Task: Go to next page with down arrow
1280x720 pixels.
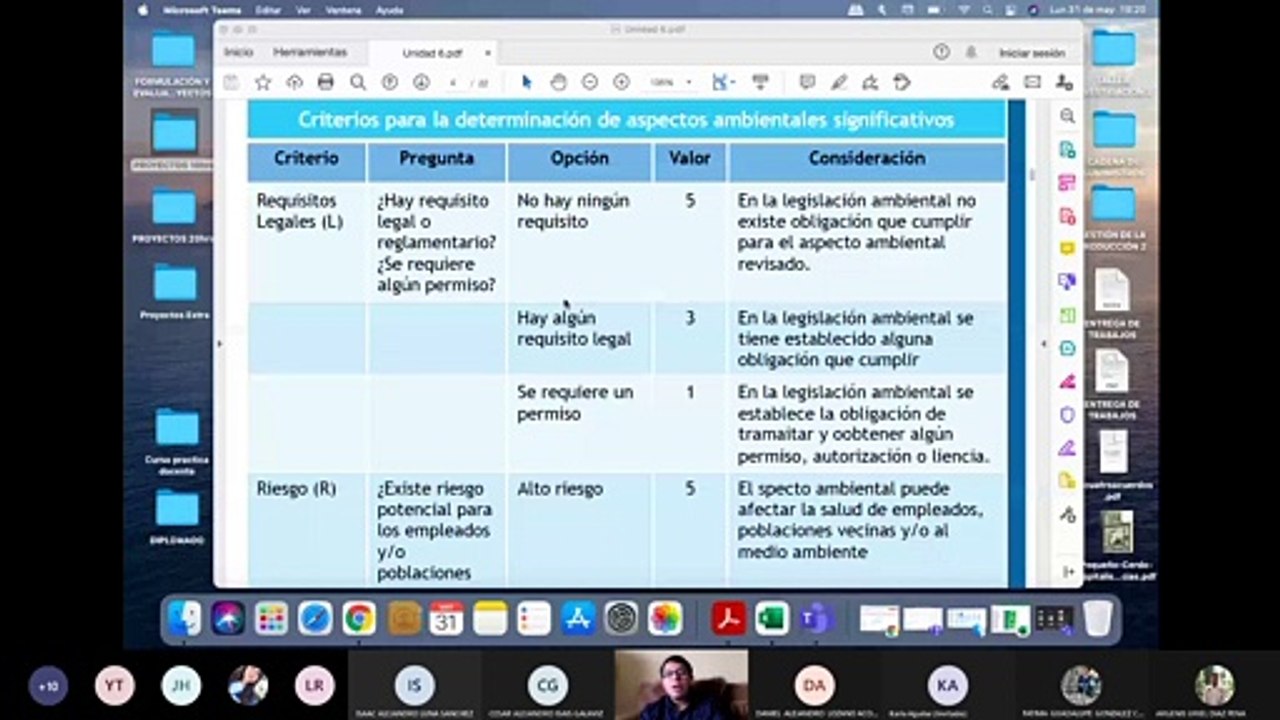Action: pos(421,82)
